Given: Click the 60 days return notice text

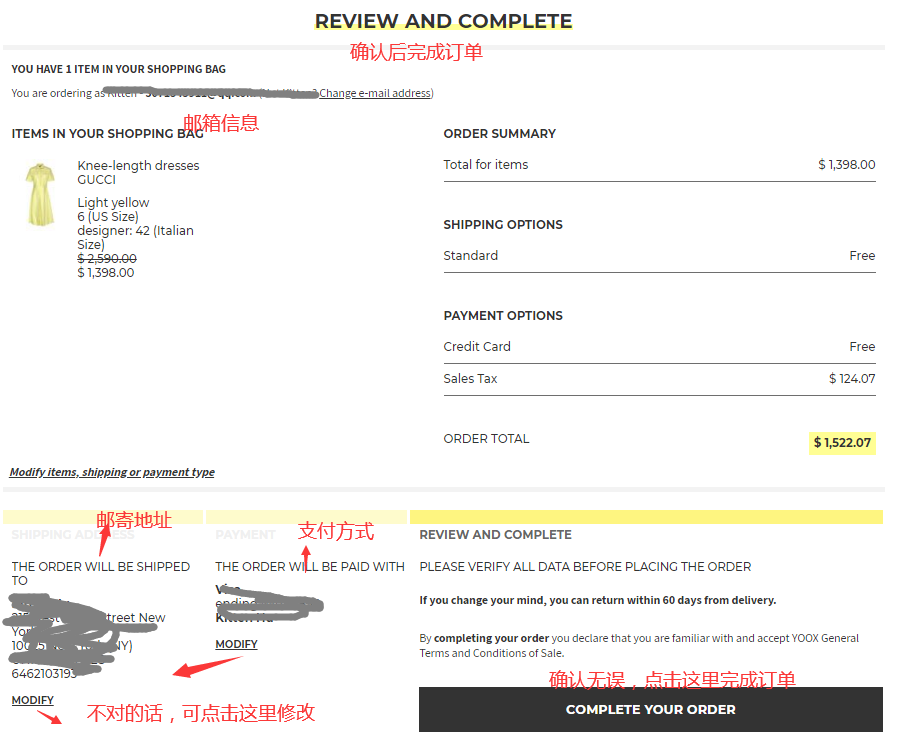Looking at the screenshot, I should [x=597, y=600].
